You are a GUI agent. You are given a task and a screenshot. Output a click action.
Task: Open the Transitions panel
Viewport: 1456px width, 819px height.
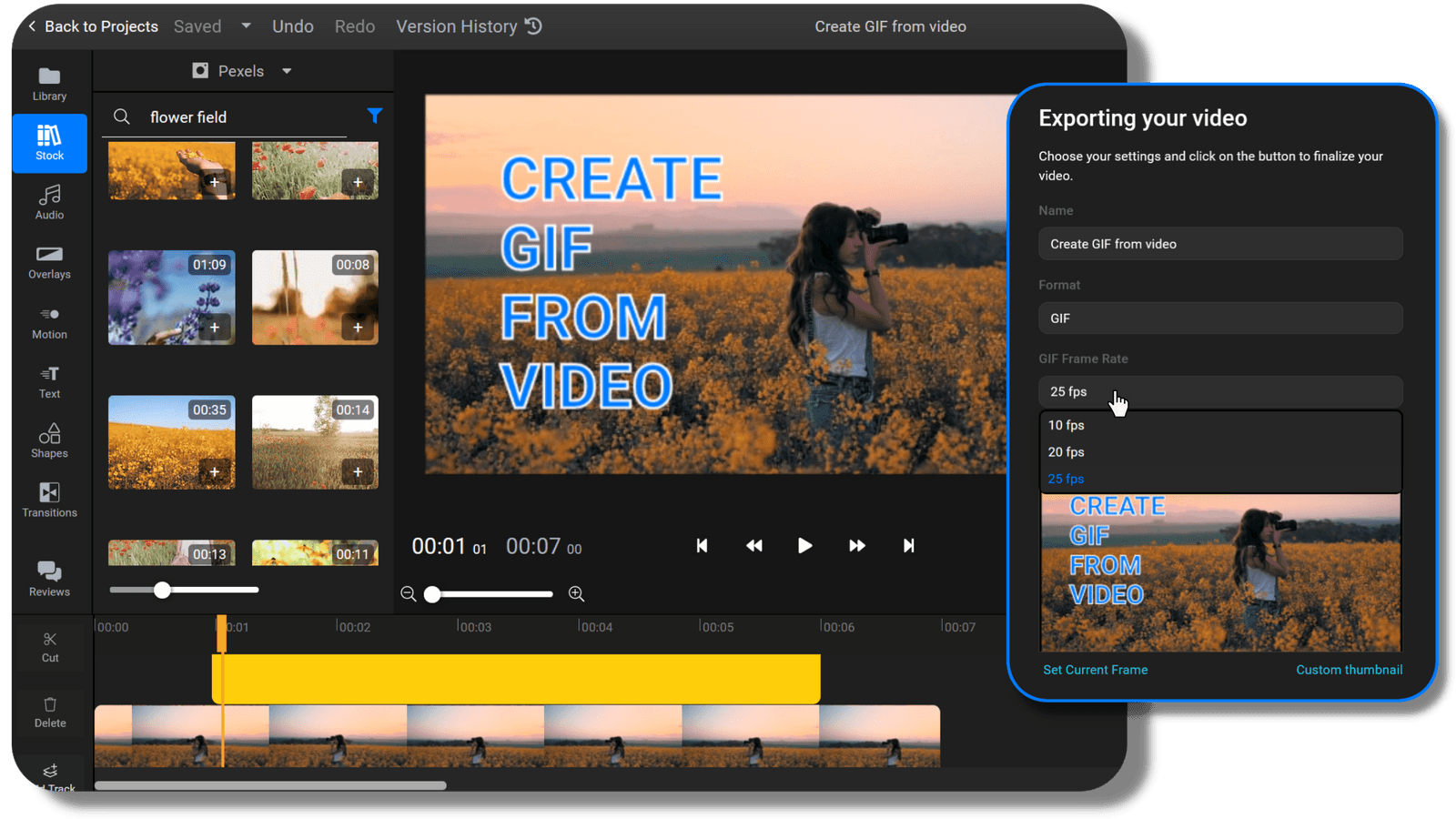tap(49, 500)
